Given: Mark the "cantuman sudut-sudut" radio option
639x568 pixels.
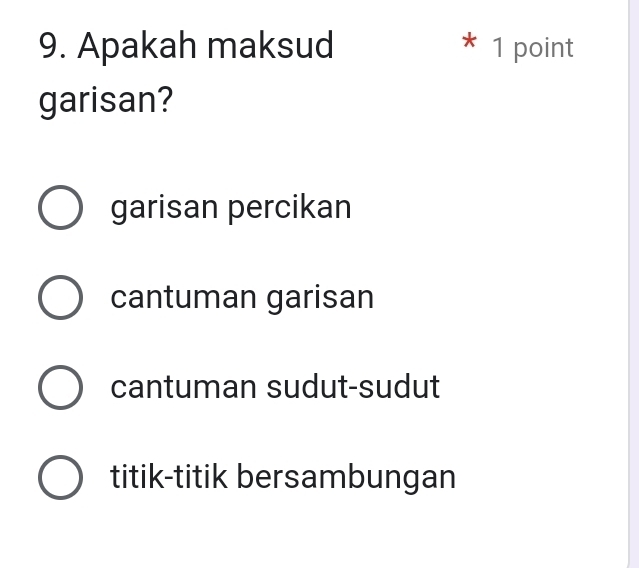Looking at the screenshot, I should (61, 388).
